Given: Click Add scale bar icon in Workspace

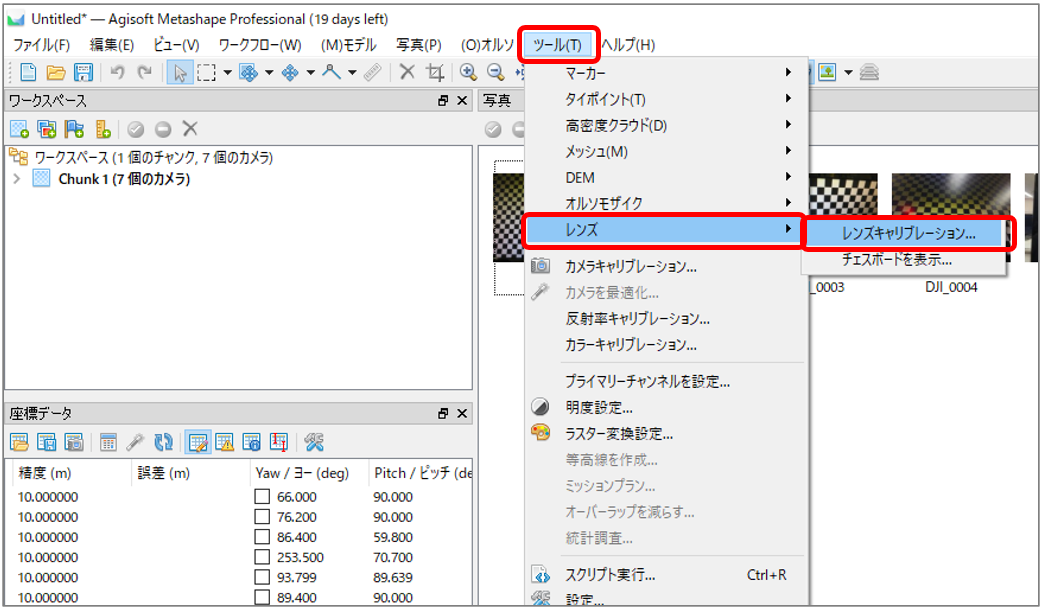Looking at the screenshot, I should pyautogui.click(x=102, y=129).
